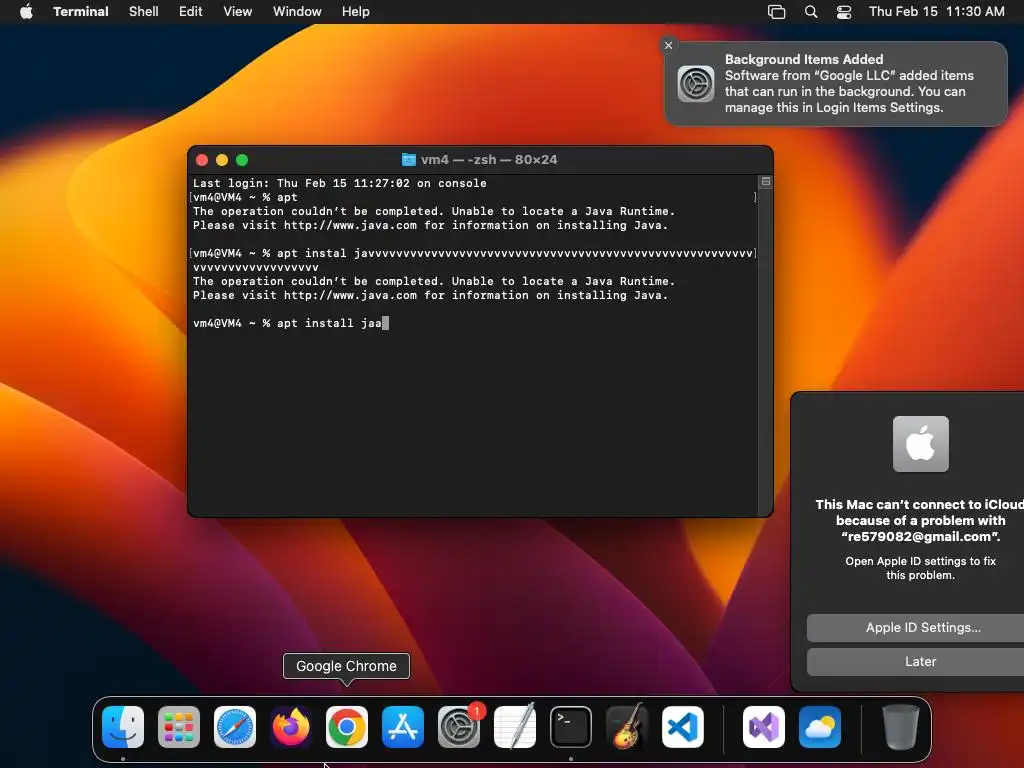
Task: Open the Shell menu
Action: 144,11
